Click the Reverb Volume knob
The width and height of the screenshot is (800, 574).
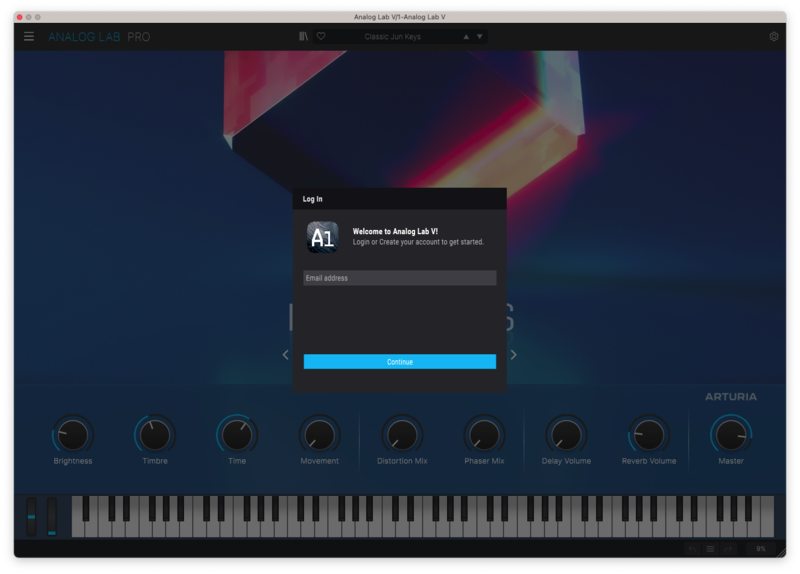[x=649, y=435]
